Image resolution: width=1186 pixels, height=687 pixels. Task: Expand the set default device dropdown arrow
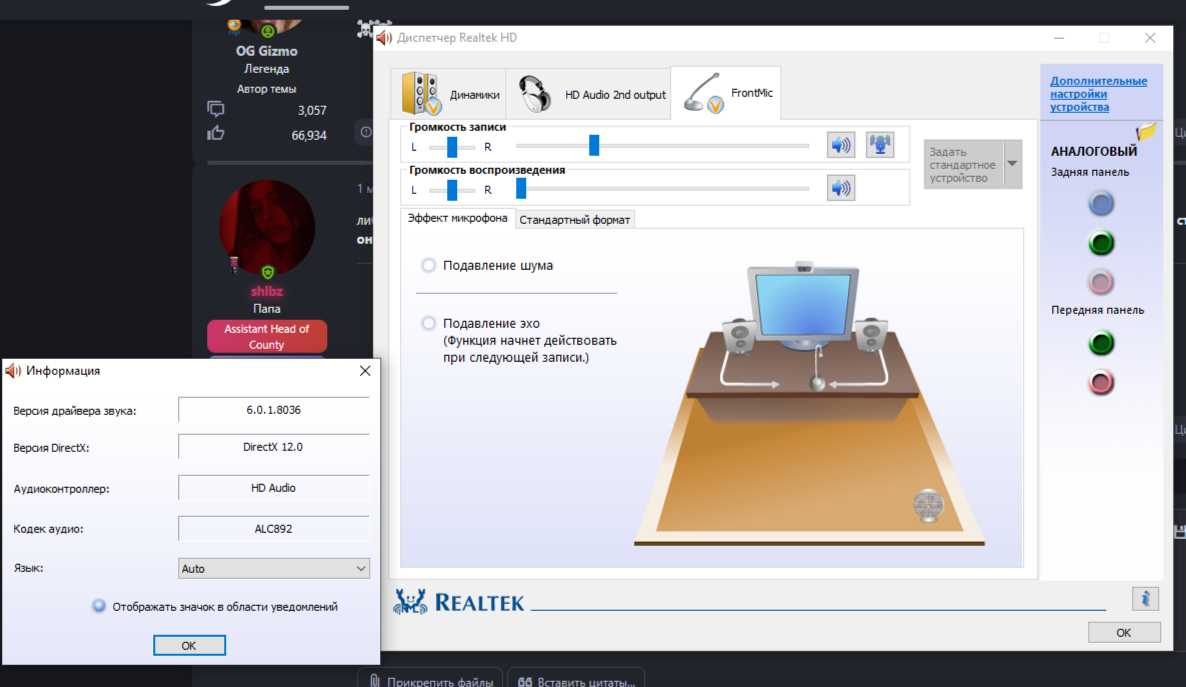coord(1012,164)
